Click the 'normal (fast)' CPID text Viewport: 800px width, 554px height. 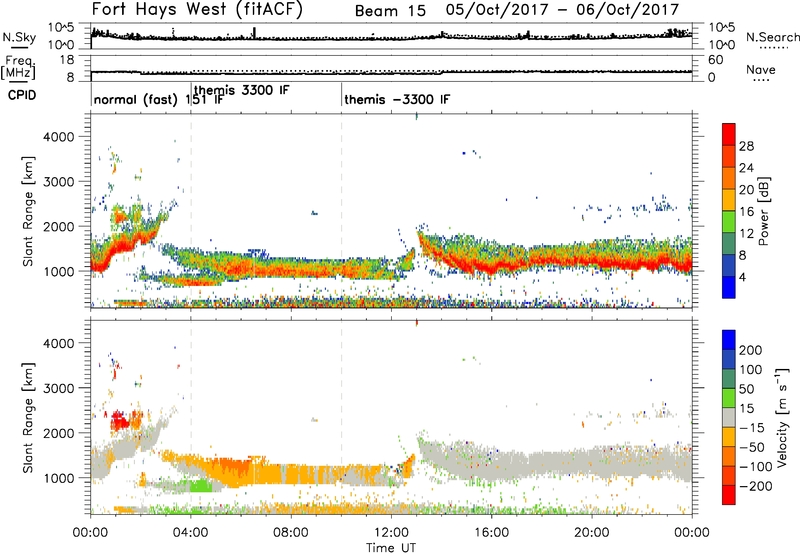coord(136,99)
